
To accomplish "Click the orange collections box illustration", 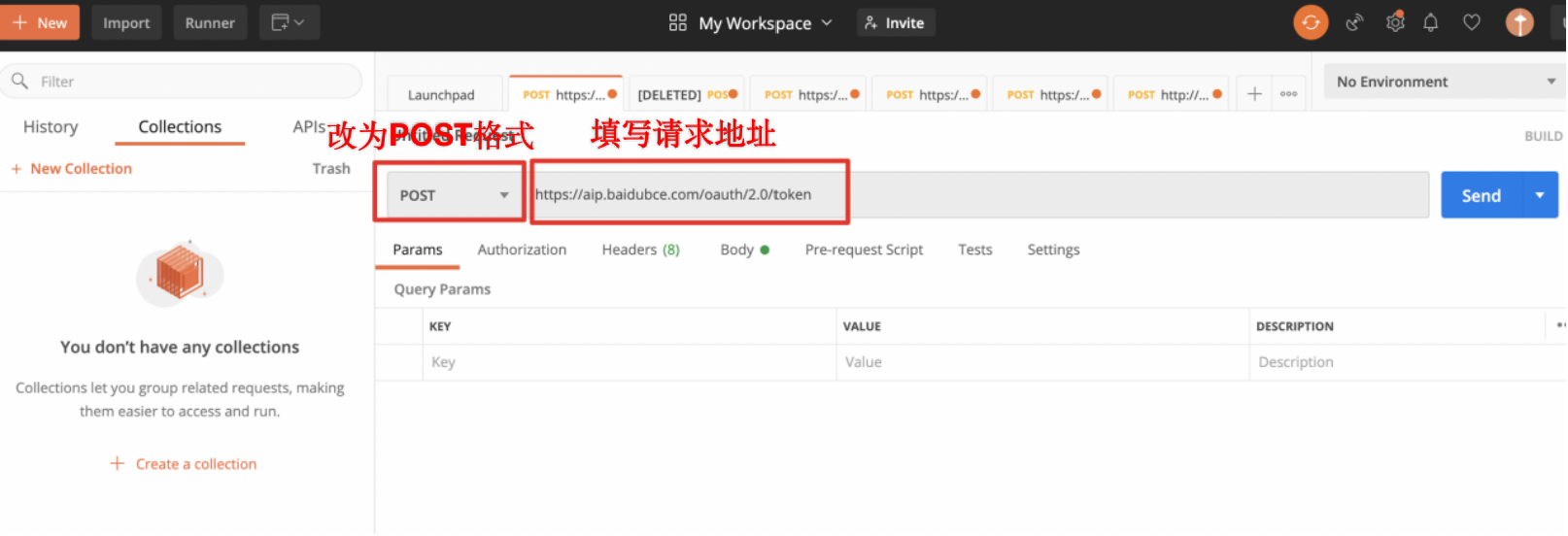I will pos(181,273).
